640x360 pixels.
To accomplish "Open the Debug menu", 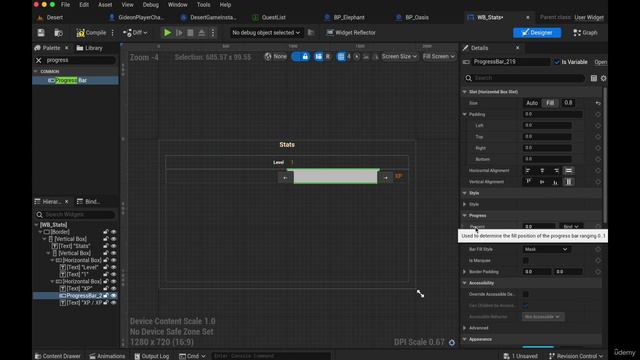I will (151, 5).
